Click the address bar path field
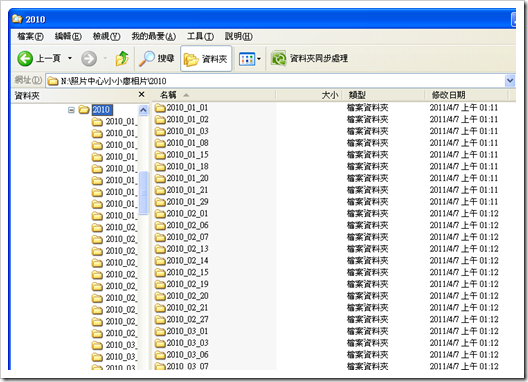528x382 pixels. 275,81
